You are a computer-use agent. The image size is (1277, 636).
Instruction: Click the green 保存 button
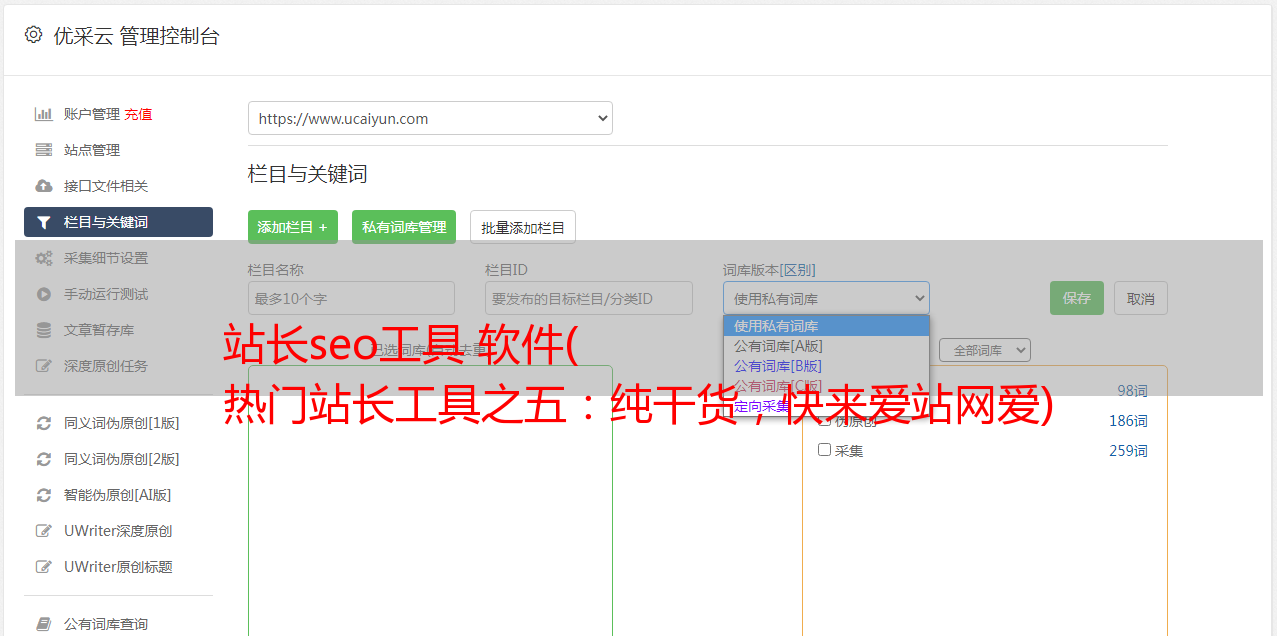(x=1077, y=298)
